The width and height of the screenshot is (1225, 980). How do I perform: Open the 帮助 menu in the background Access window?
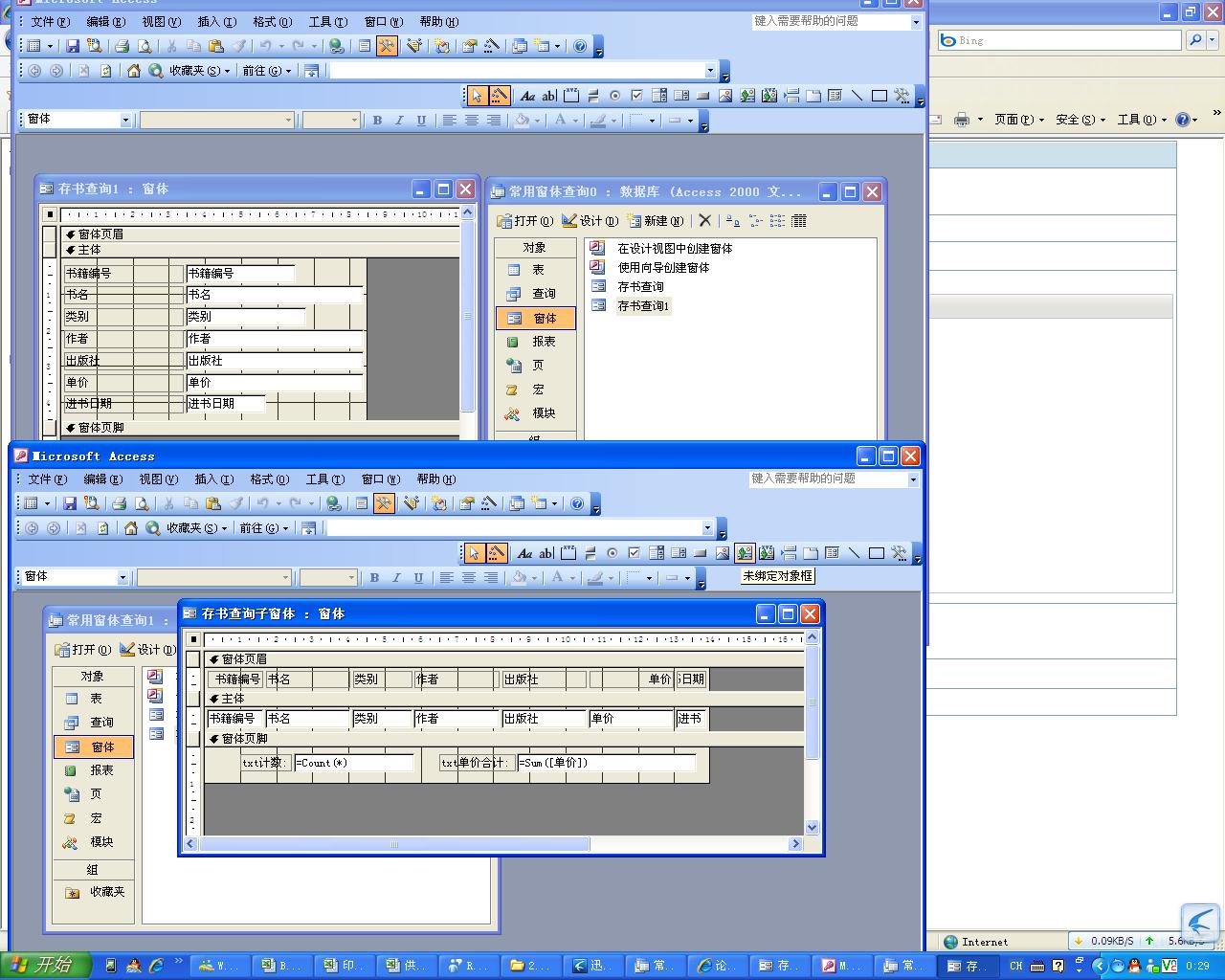(438, 21)
